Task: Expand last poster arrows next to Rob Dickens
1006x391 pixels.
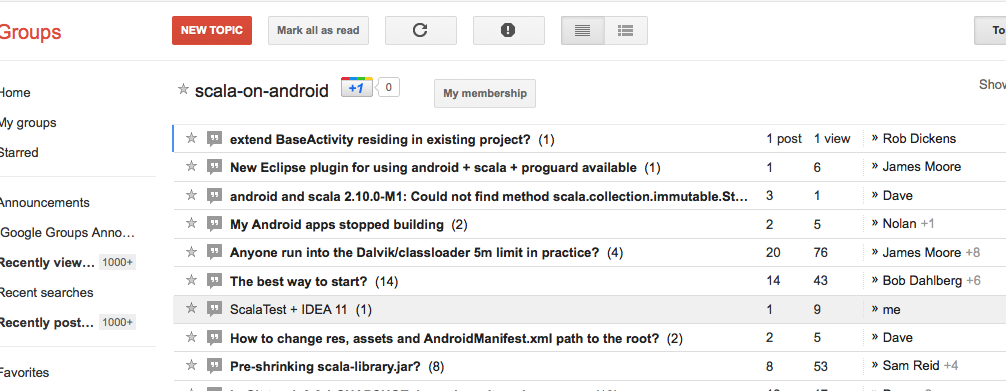Action: [x=874, y=139]
